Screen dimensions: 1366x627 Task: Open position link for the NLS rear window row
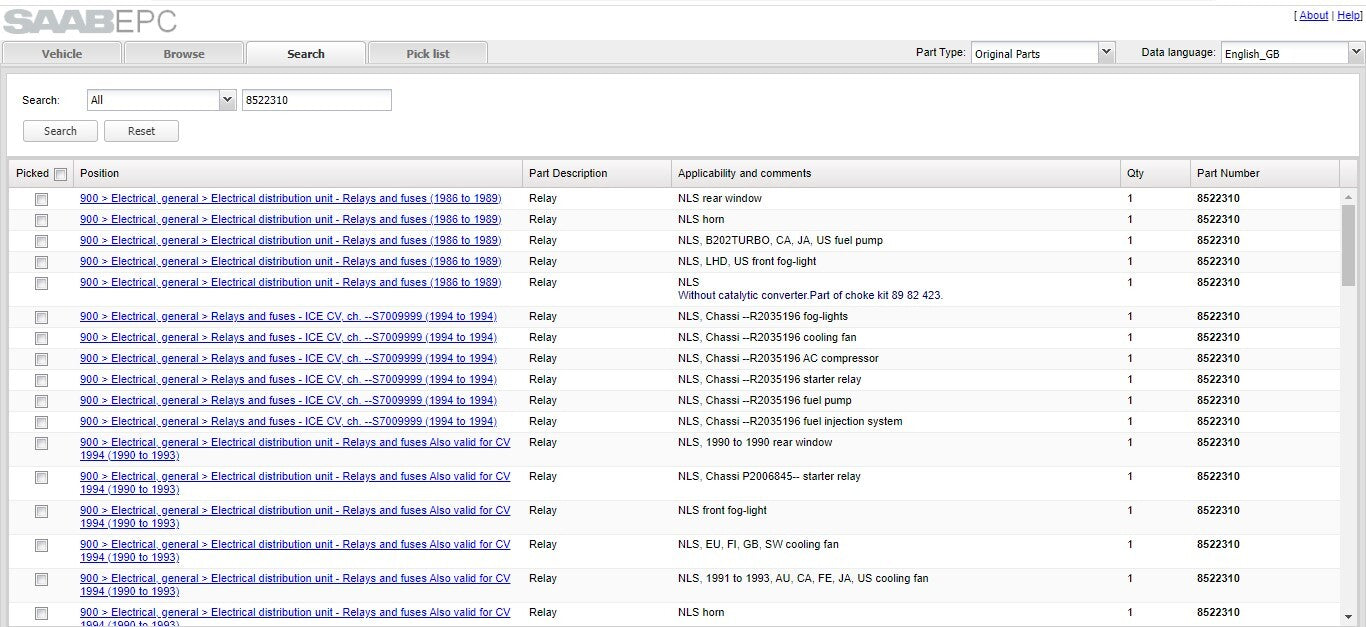click(x=290, y=198)
